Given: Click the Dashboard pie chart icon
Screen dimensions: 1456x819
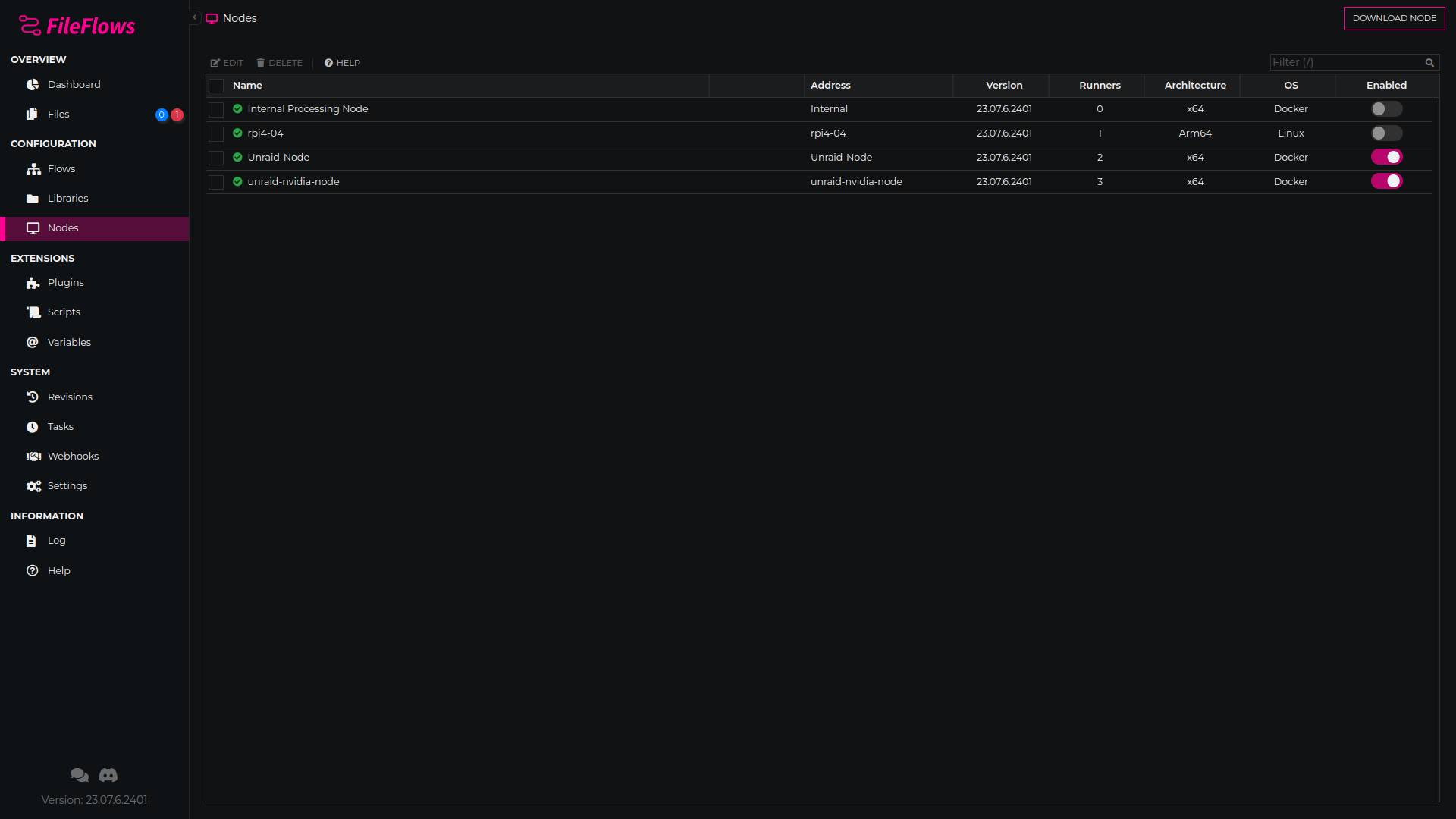Looking at the screenshot, I should click(33, 85).
